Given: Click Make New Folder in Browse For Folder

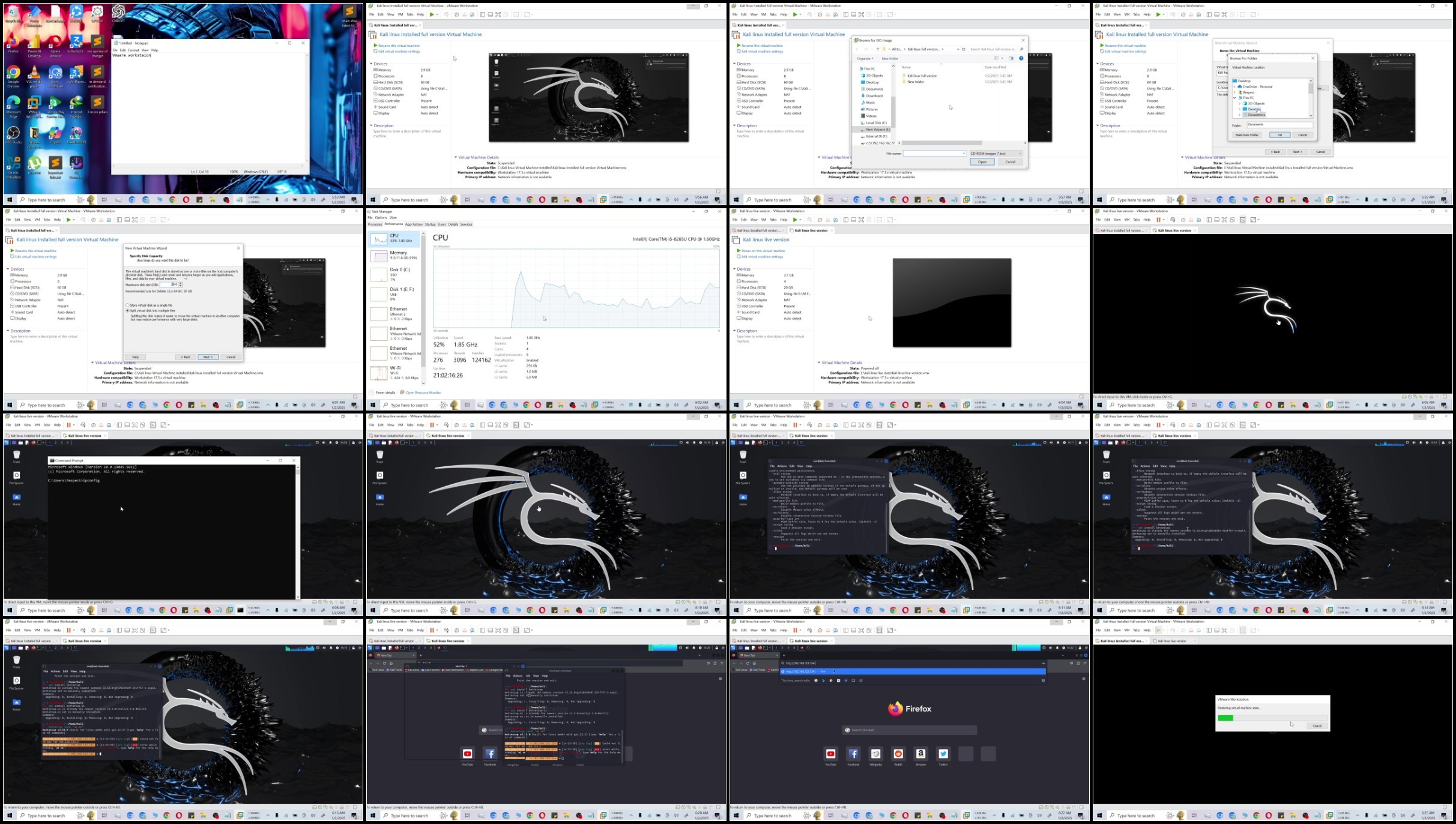Looking at the screenshot, I should (1247, 135).
